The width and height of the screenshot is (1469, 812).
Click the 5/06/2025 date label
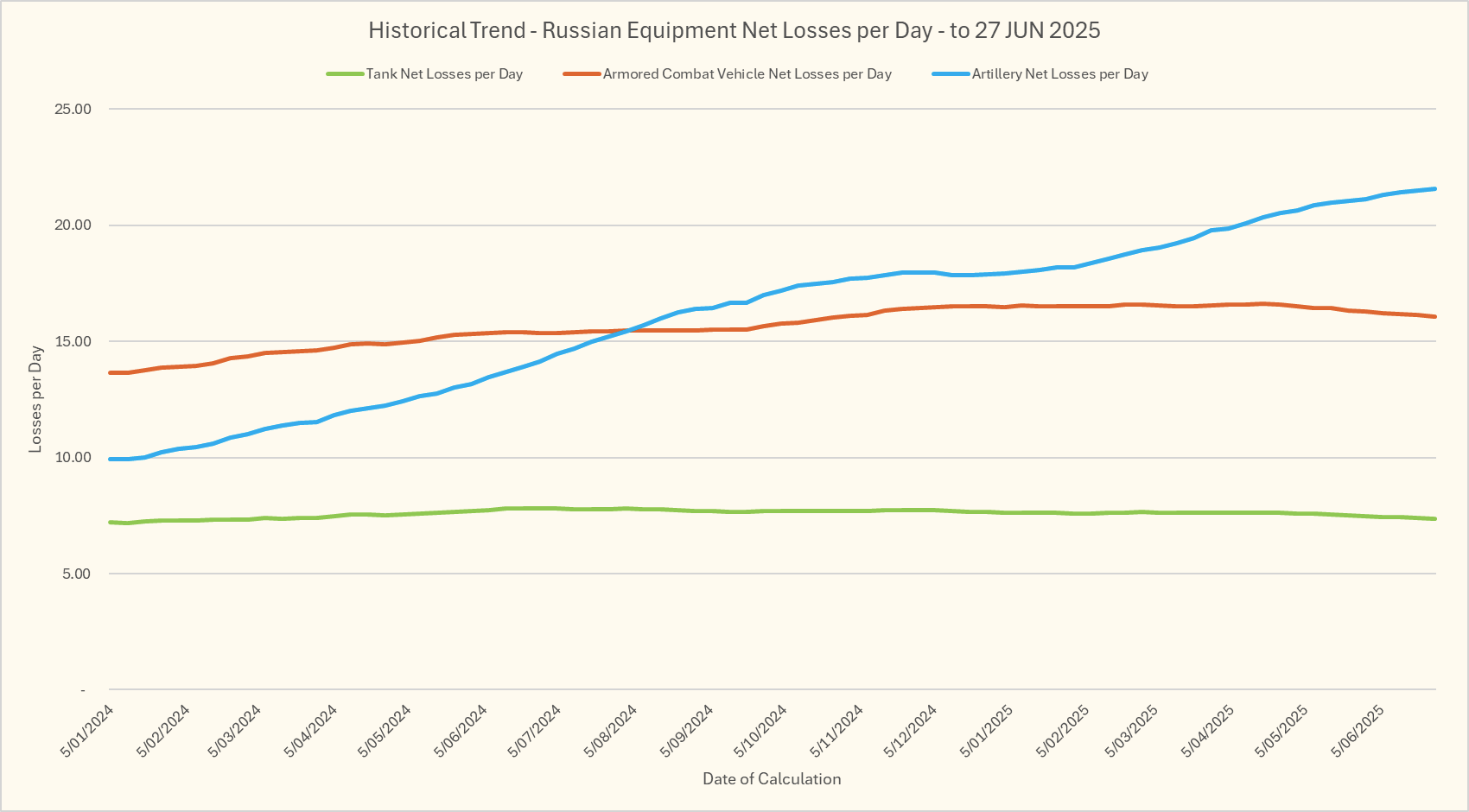(1358, 731)
